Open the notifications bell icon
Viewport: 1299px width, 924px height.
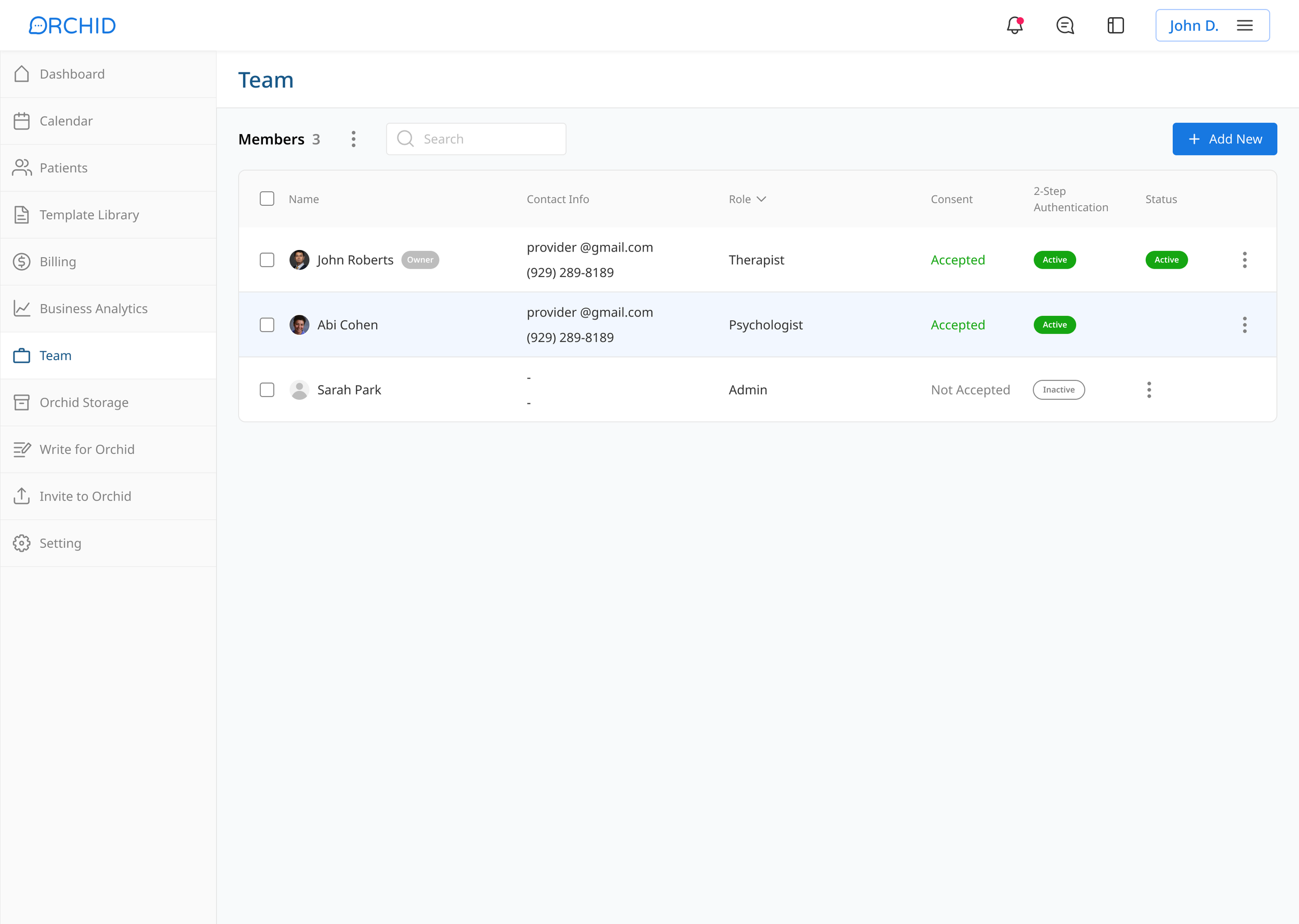click(x=1015, y=25)
